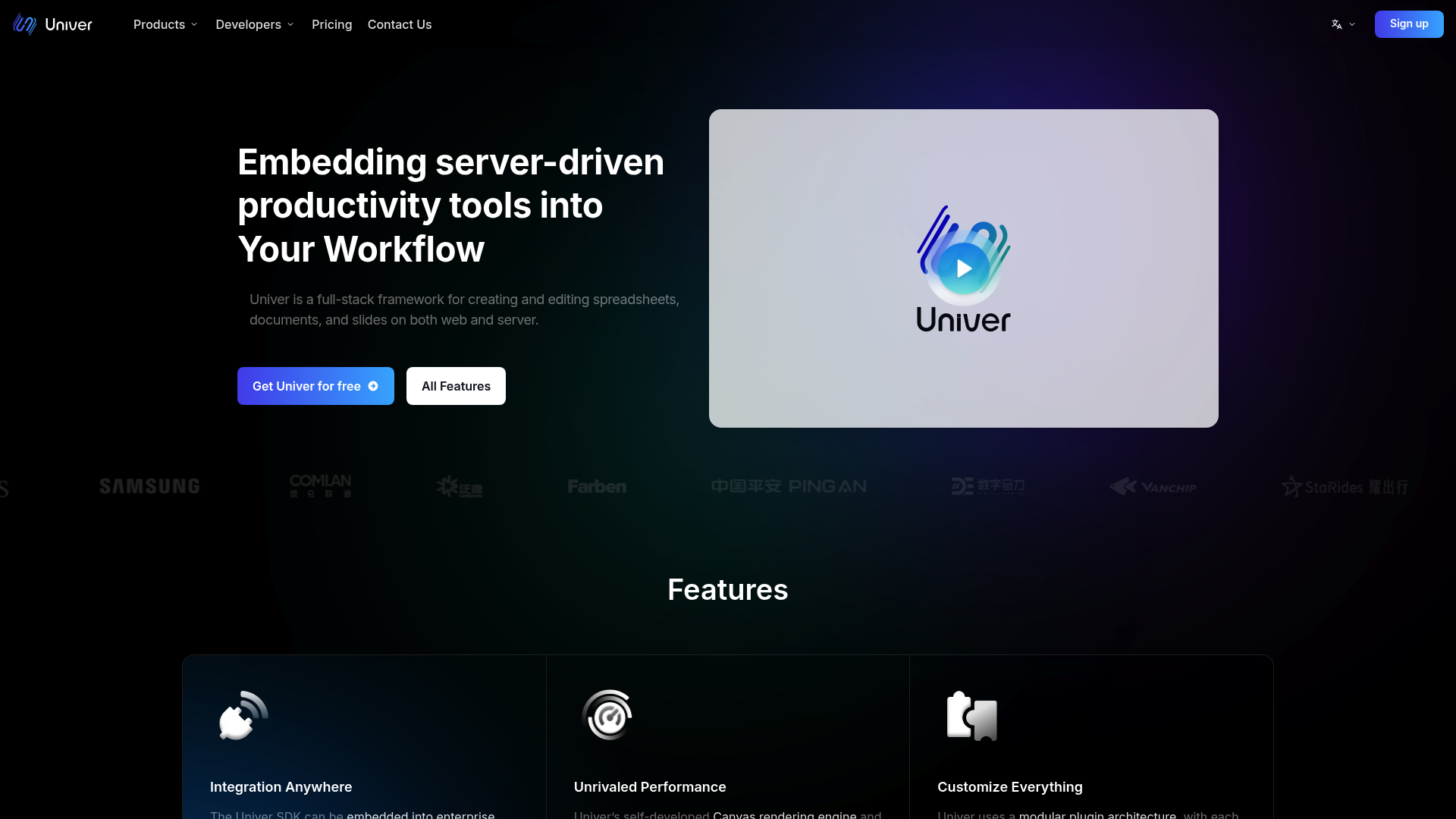Click the puzzle piece Customize Everything icon
This screenshot has width=1456, height=819.
click(971, 716)
